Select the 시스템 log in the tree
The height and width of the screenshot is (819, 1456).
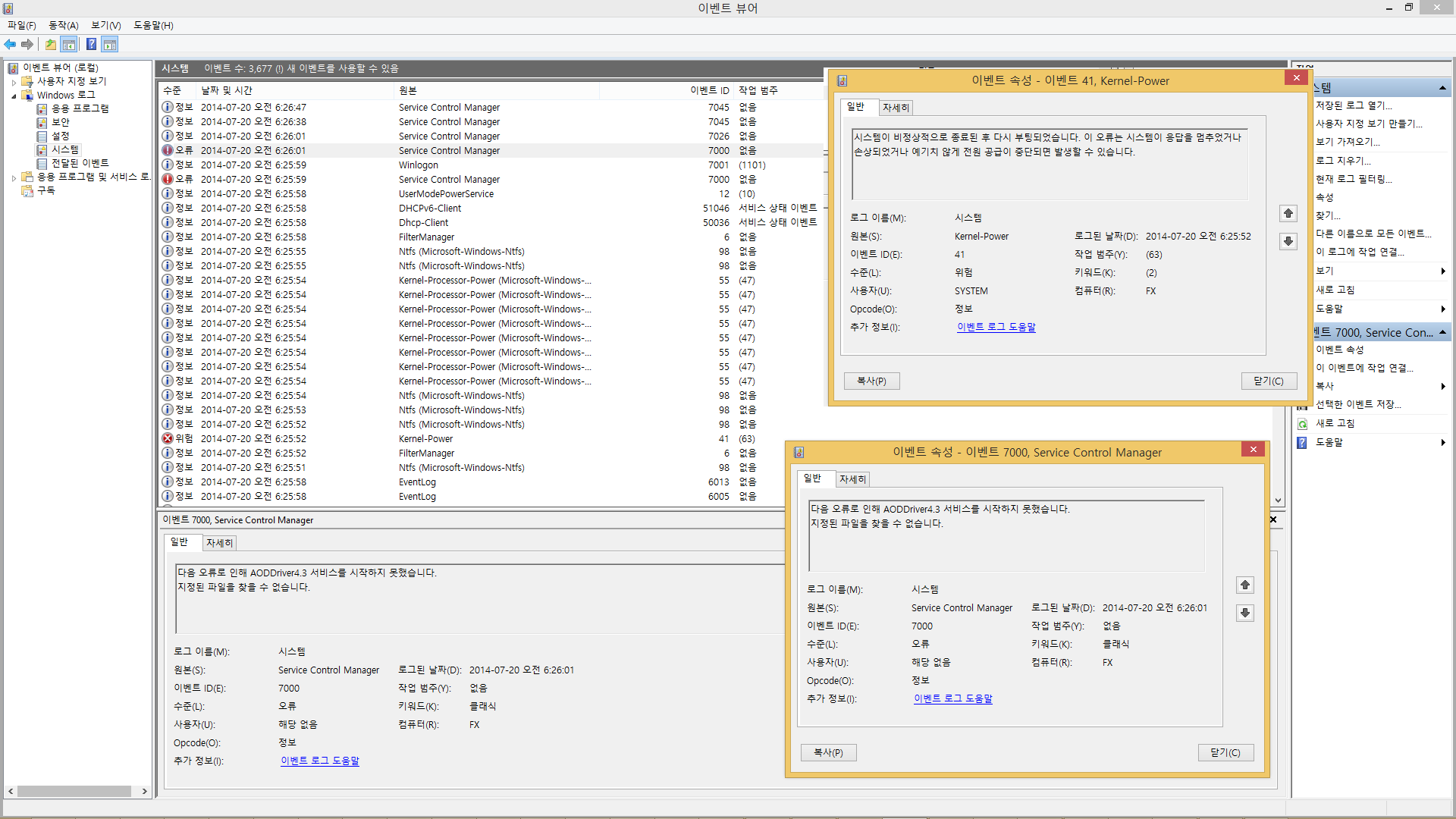coord(65,149)
